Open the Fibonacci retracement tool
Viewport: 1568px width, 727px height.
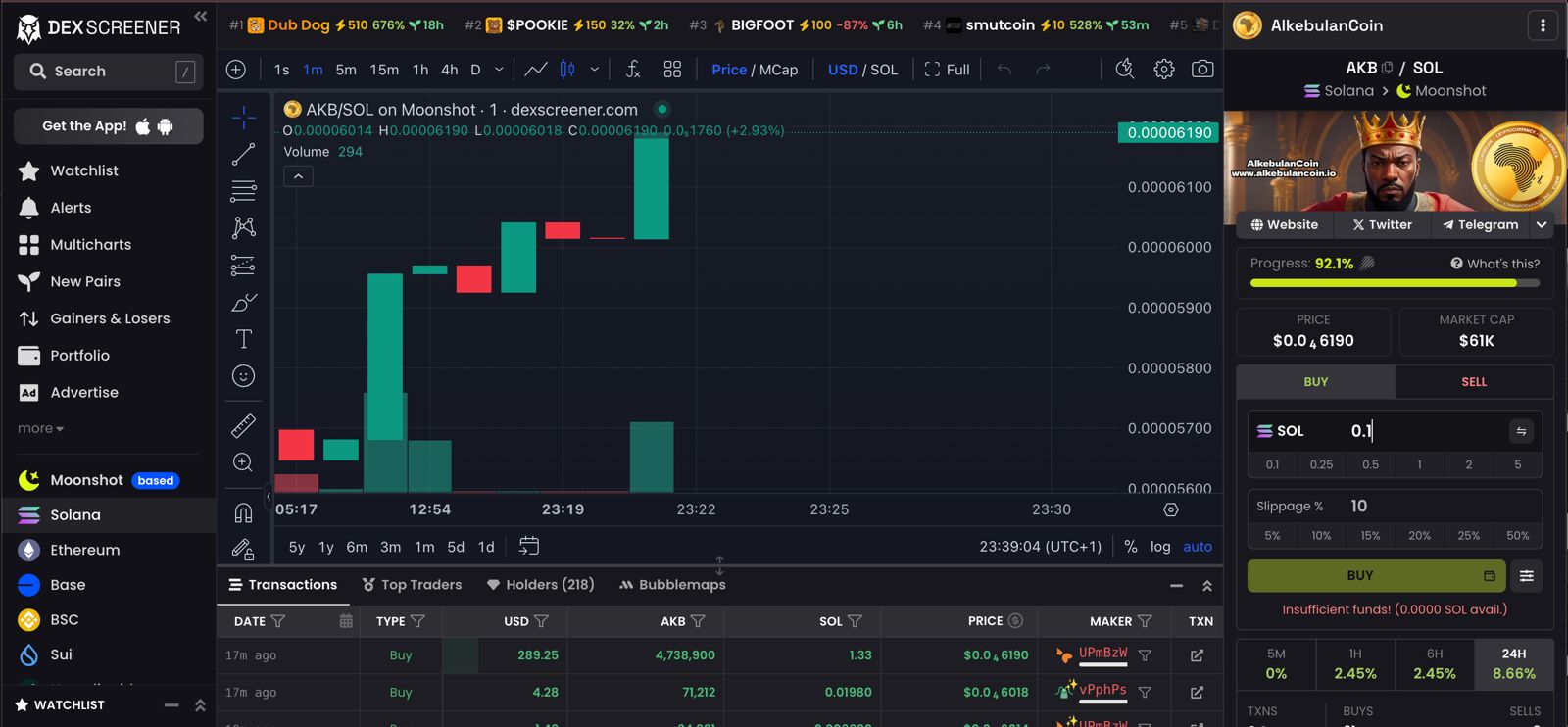[244, 191]
